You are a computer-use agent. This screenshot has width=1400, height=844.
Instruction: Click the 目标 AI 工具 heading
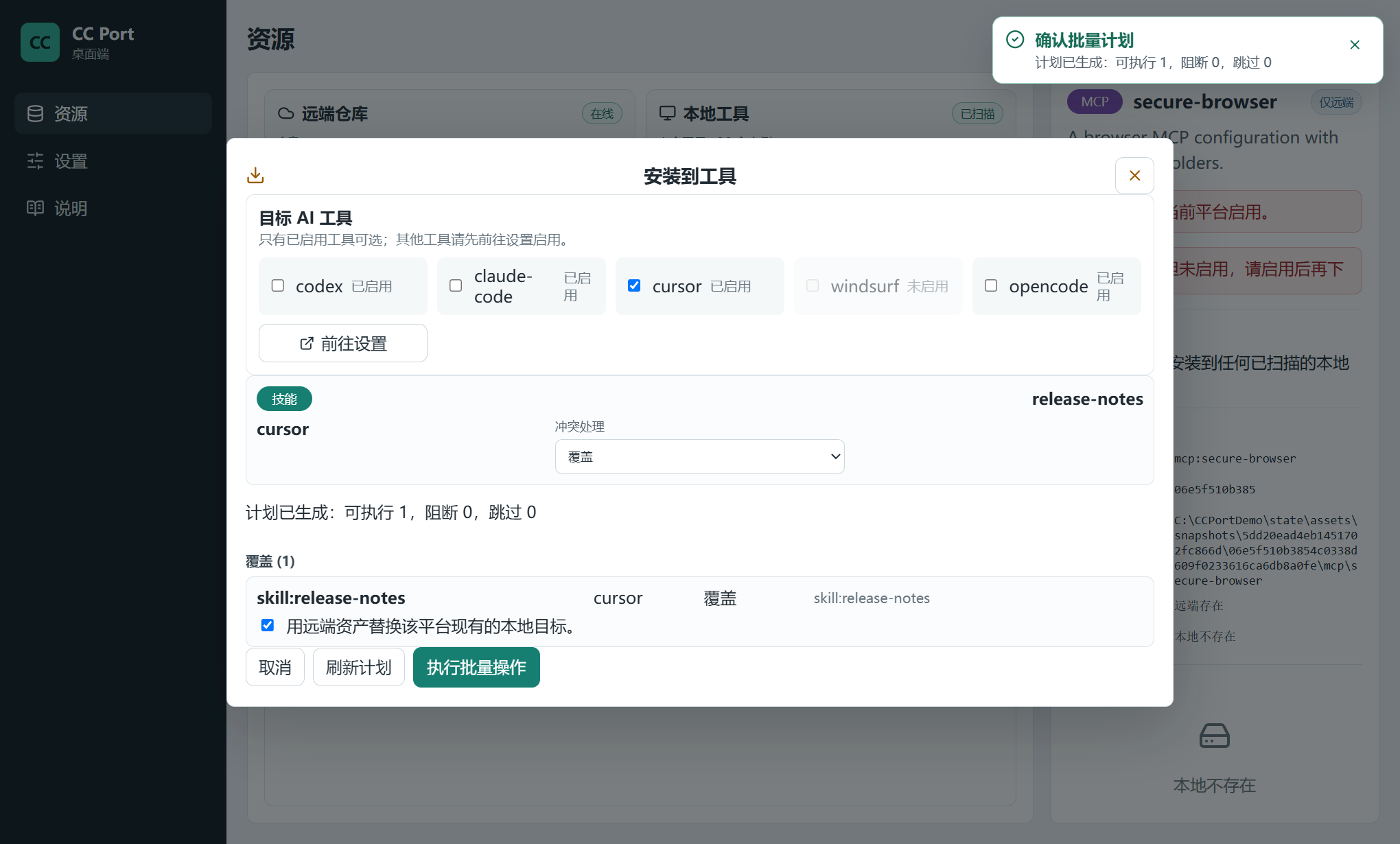click(x=305, y=218)
